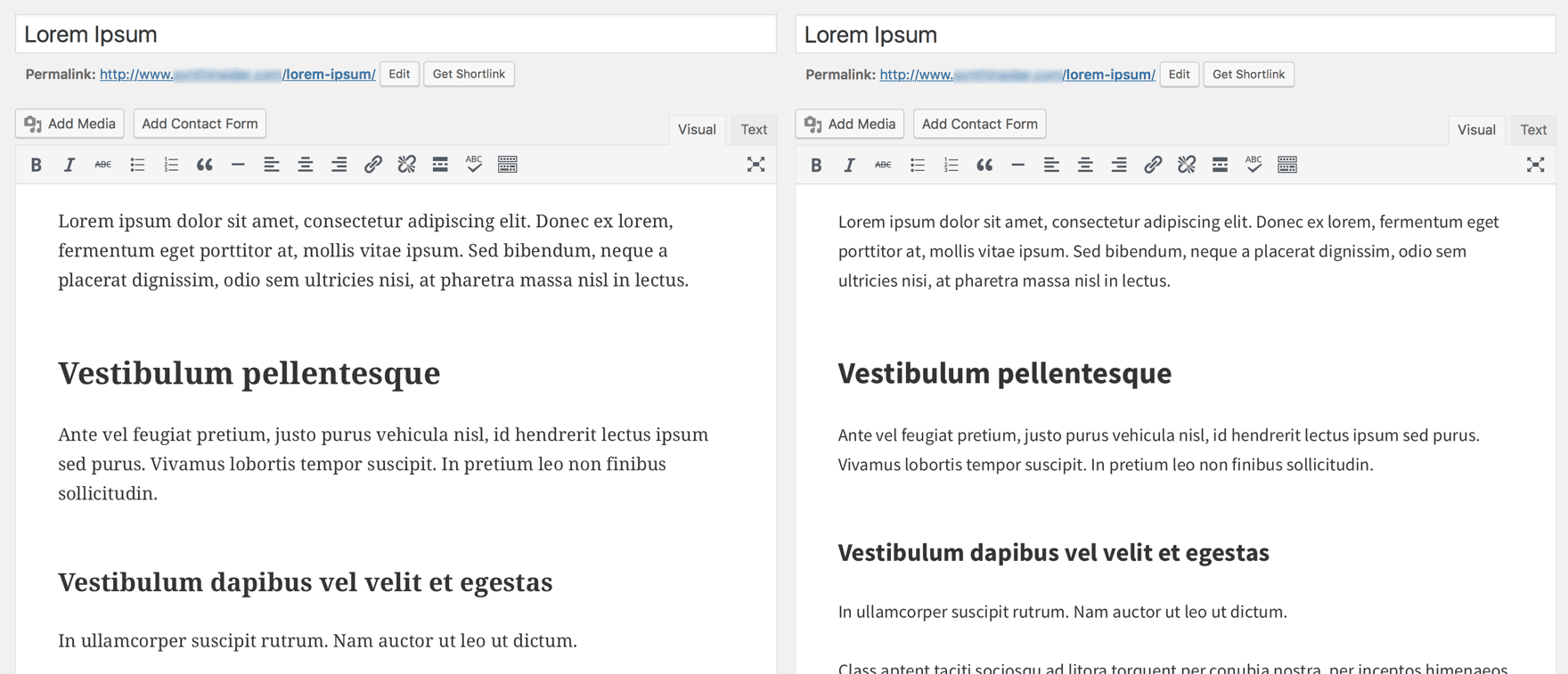
Task: Insert a bulleted list in the right editor
Action: (x=917, y=165)
